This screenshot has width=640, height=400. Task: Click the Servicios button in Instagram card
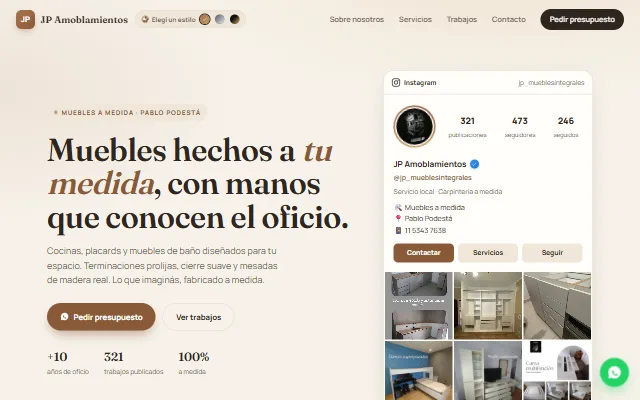click(488, 253)
